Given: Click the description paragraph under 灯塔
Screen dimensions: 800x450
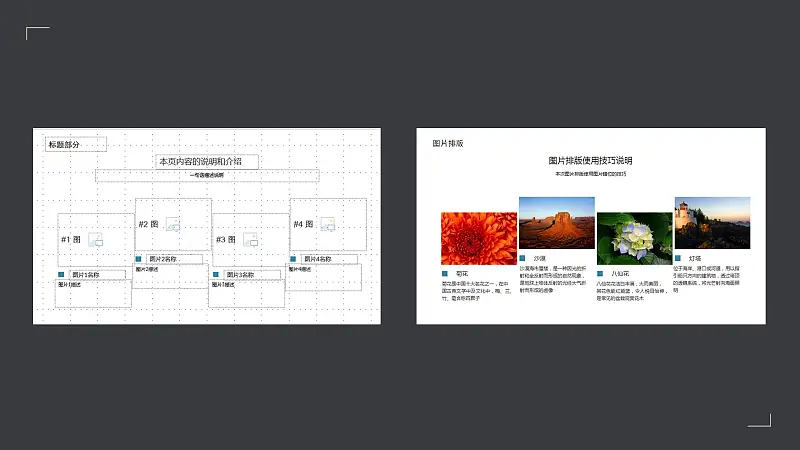Looking at the screenshot, I should click(x=707, y=279).
